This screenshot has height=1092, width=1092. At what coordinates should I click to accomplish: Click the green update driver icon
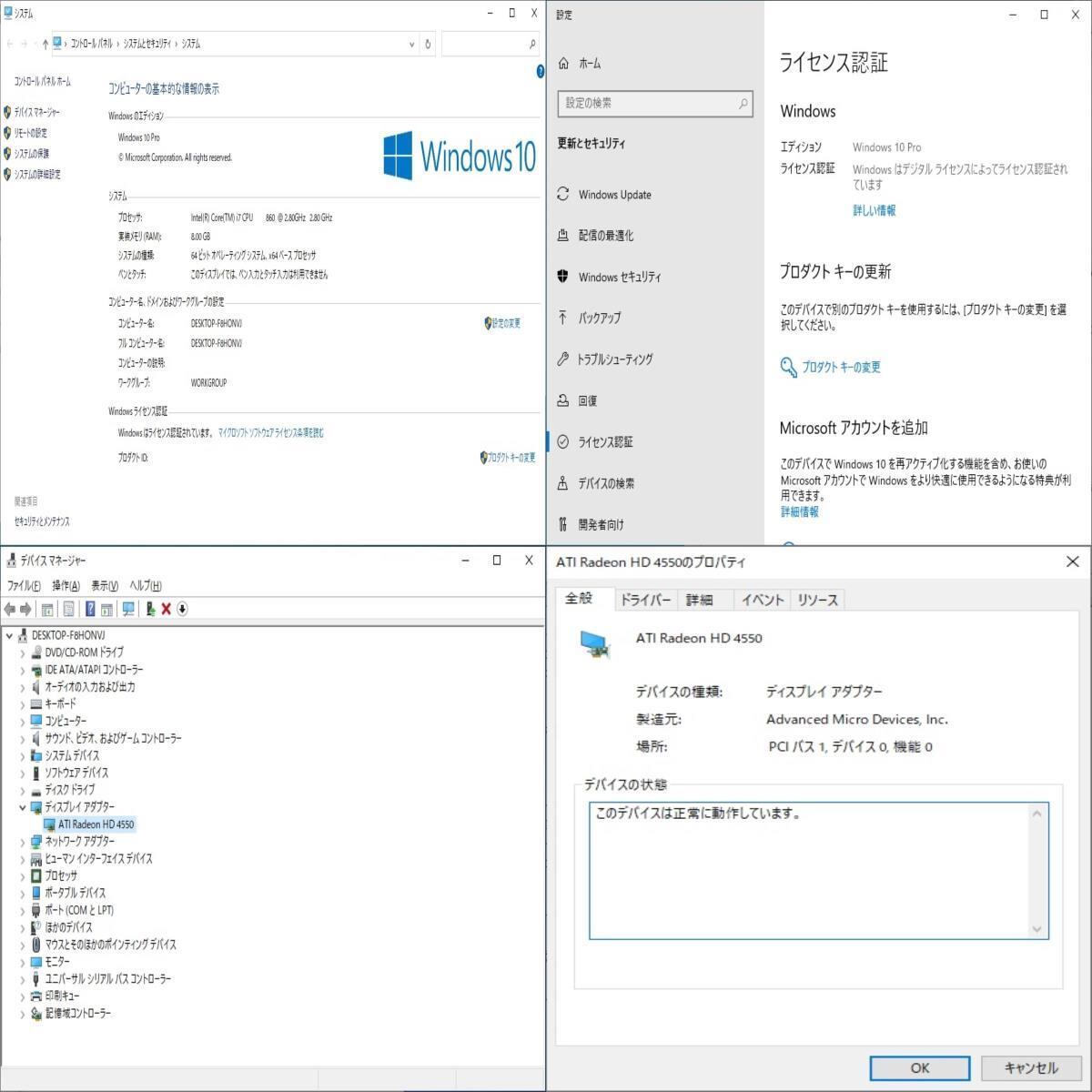pyautogui.click(x=150, y=609)
